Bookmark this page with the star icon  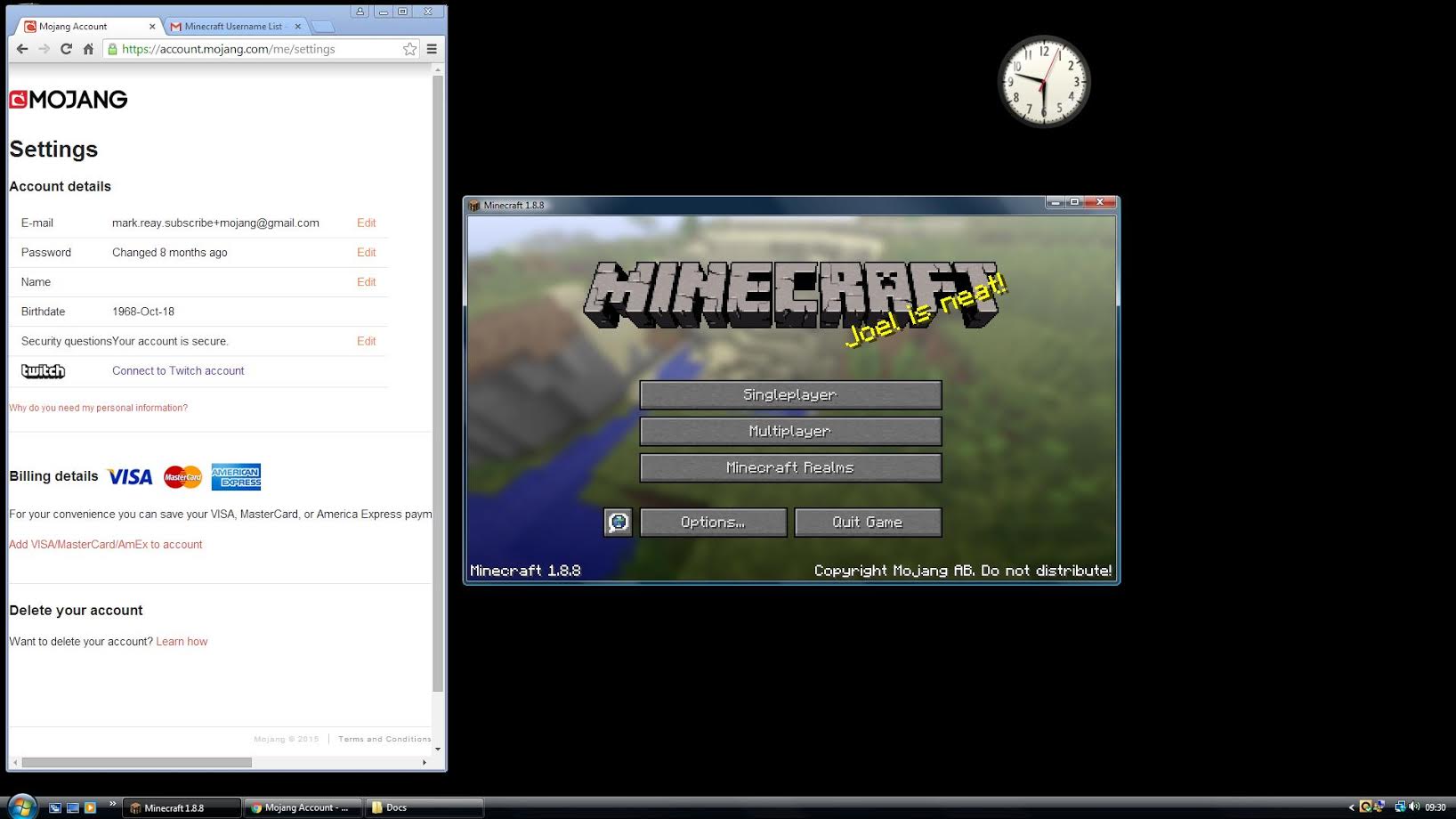click(409, 49)
